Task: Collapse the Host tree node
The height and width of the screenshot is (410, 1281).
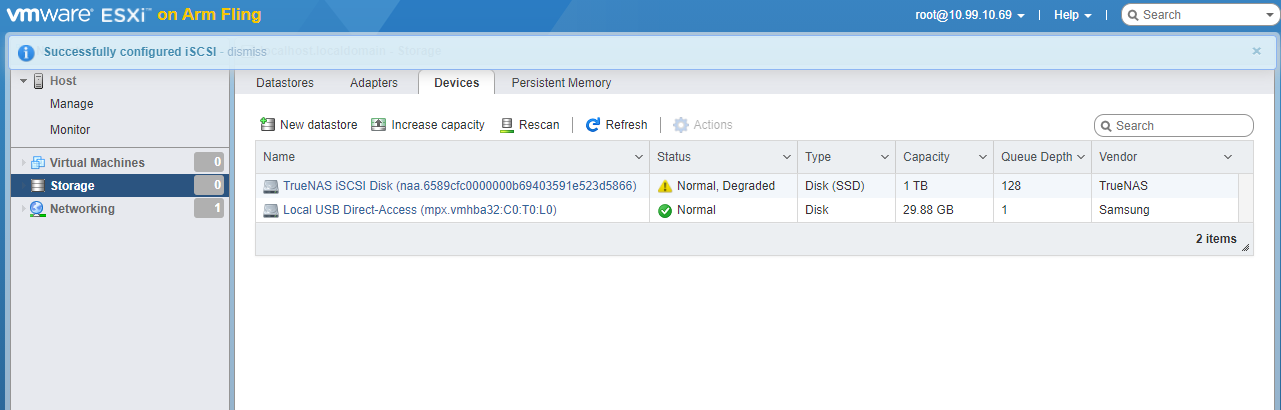Action: click(23, 81)
